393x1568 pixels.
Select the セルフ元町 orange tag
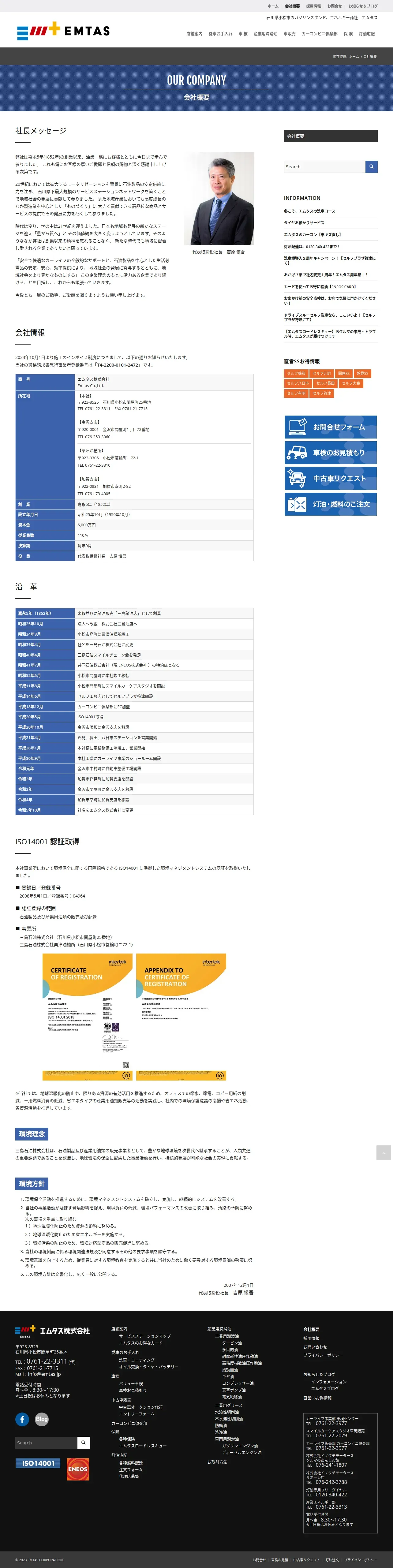pos(322,373)
